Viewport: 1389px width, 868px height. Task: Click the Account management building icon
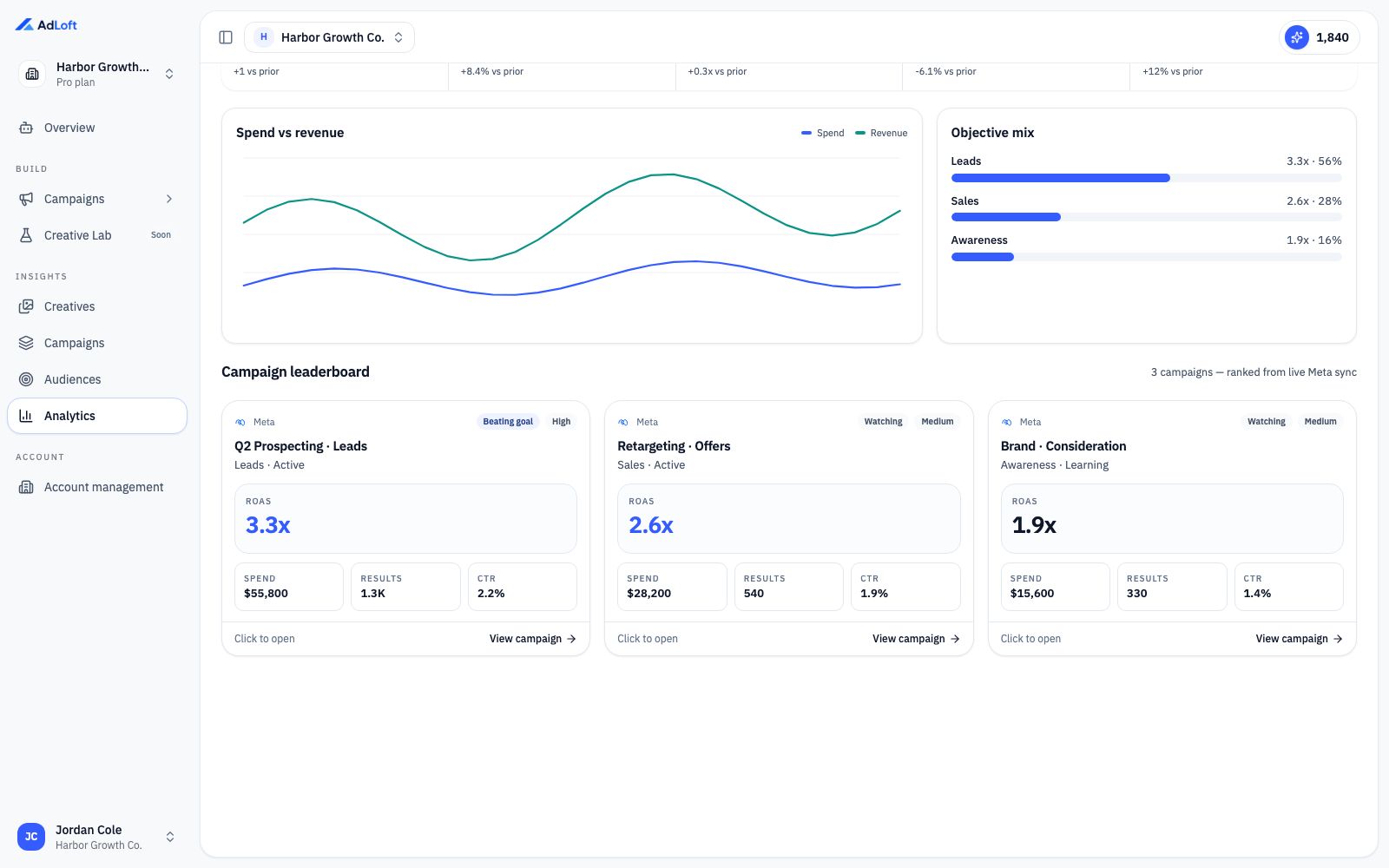tap(26, 487)
